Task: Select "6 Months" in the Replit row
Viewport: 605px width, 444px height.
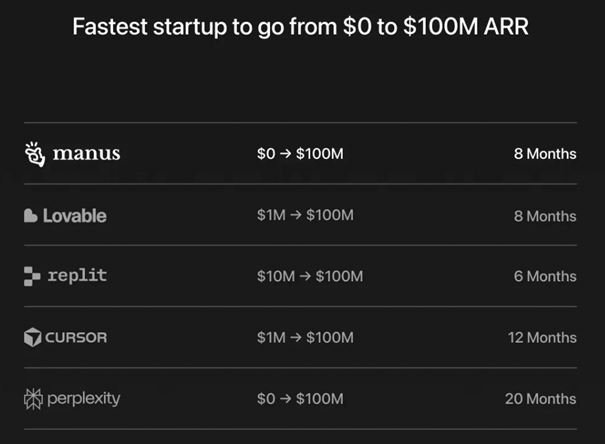Action: [x=545, y=277]
